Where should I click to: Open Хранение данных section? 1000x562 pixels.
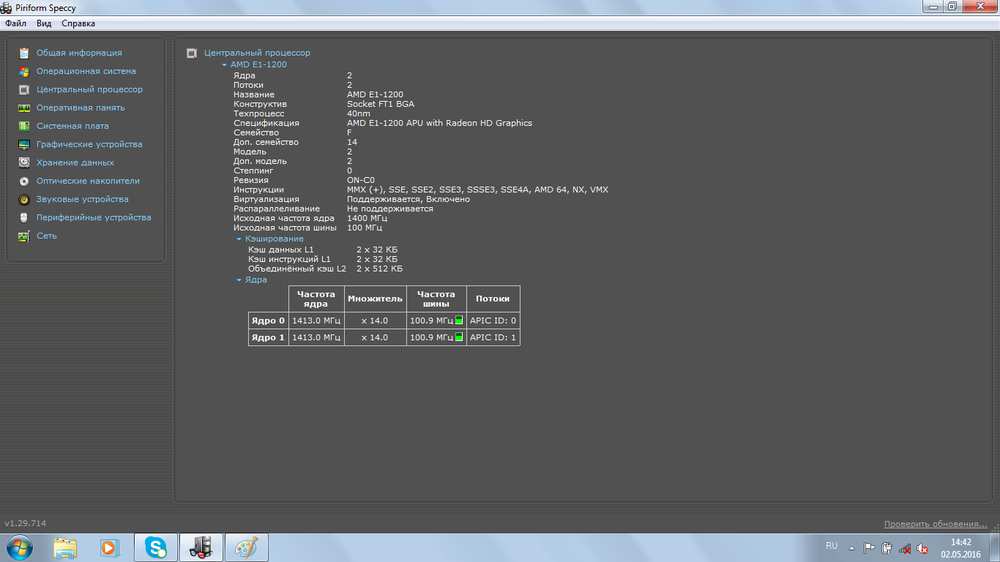click(75, 163)
